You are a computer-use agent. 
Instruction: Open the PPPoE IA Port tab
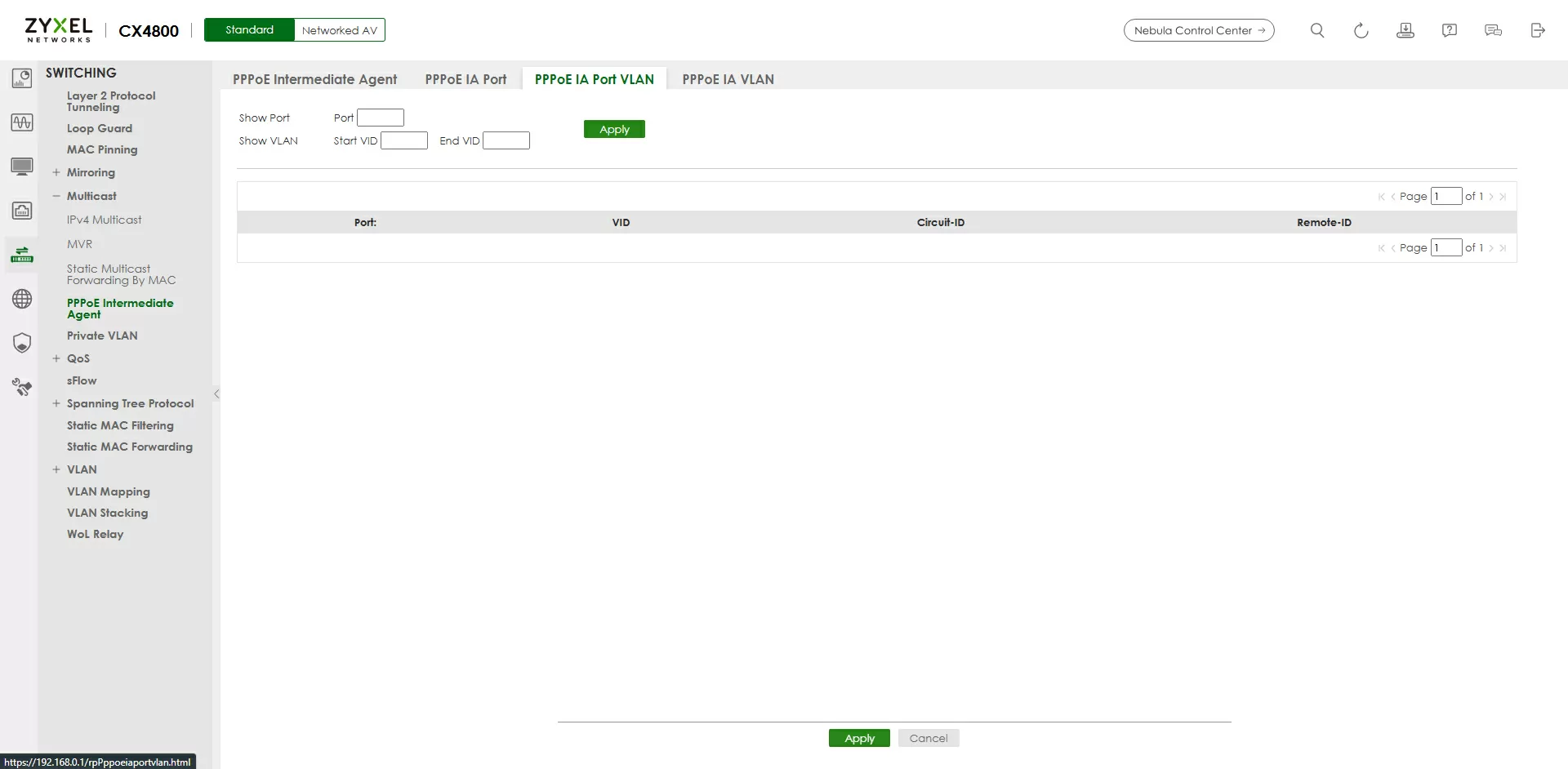click(465, 79)
